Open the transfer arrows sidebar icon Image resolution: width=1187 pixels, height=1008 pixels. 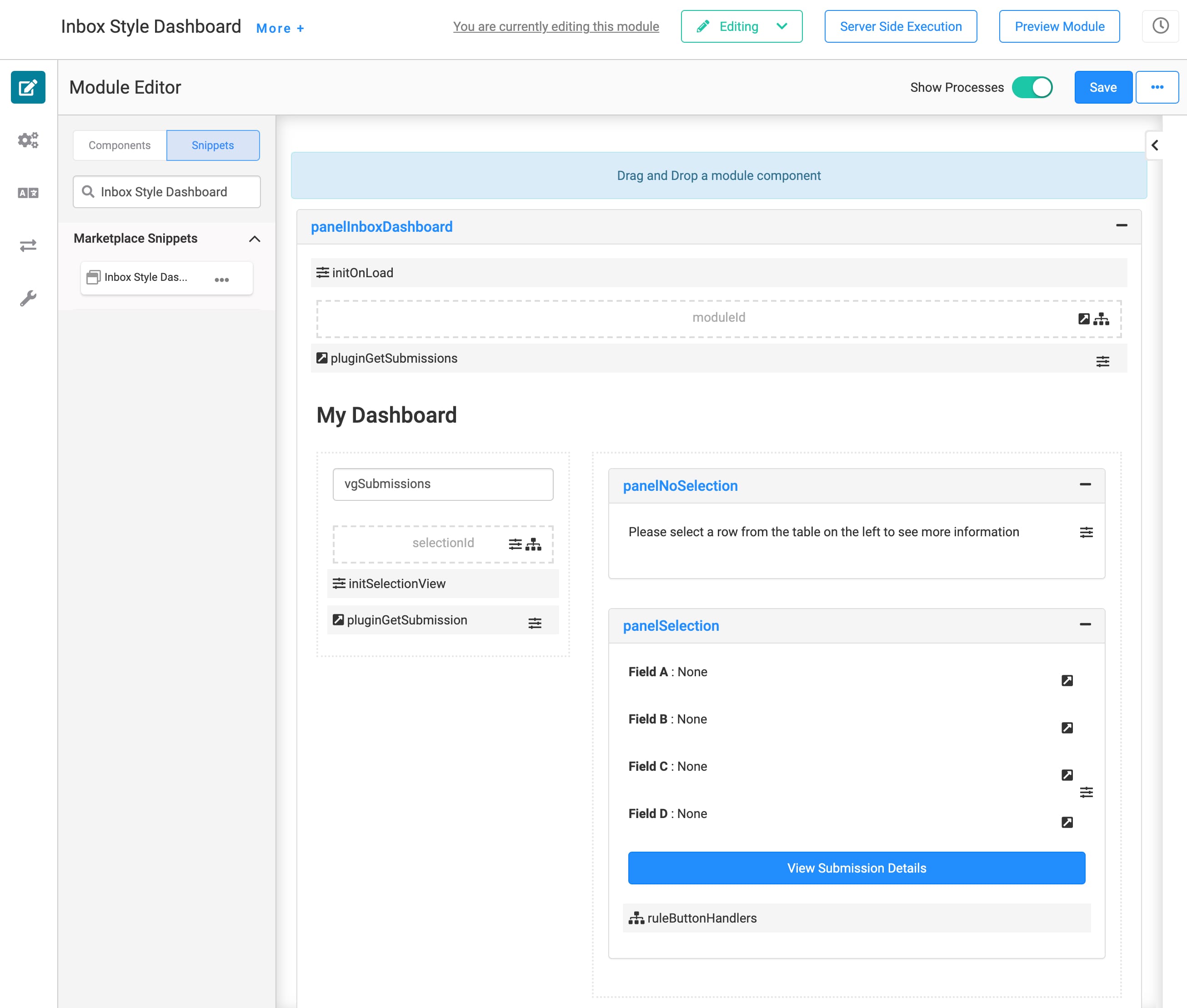[x=28, y=246]
